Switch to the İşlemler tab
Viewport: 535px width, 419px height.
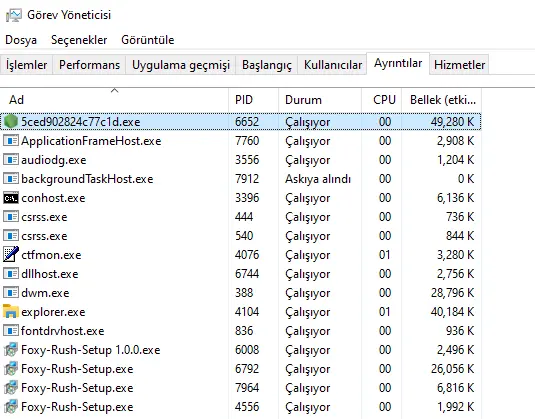27,64
